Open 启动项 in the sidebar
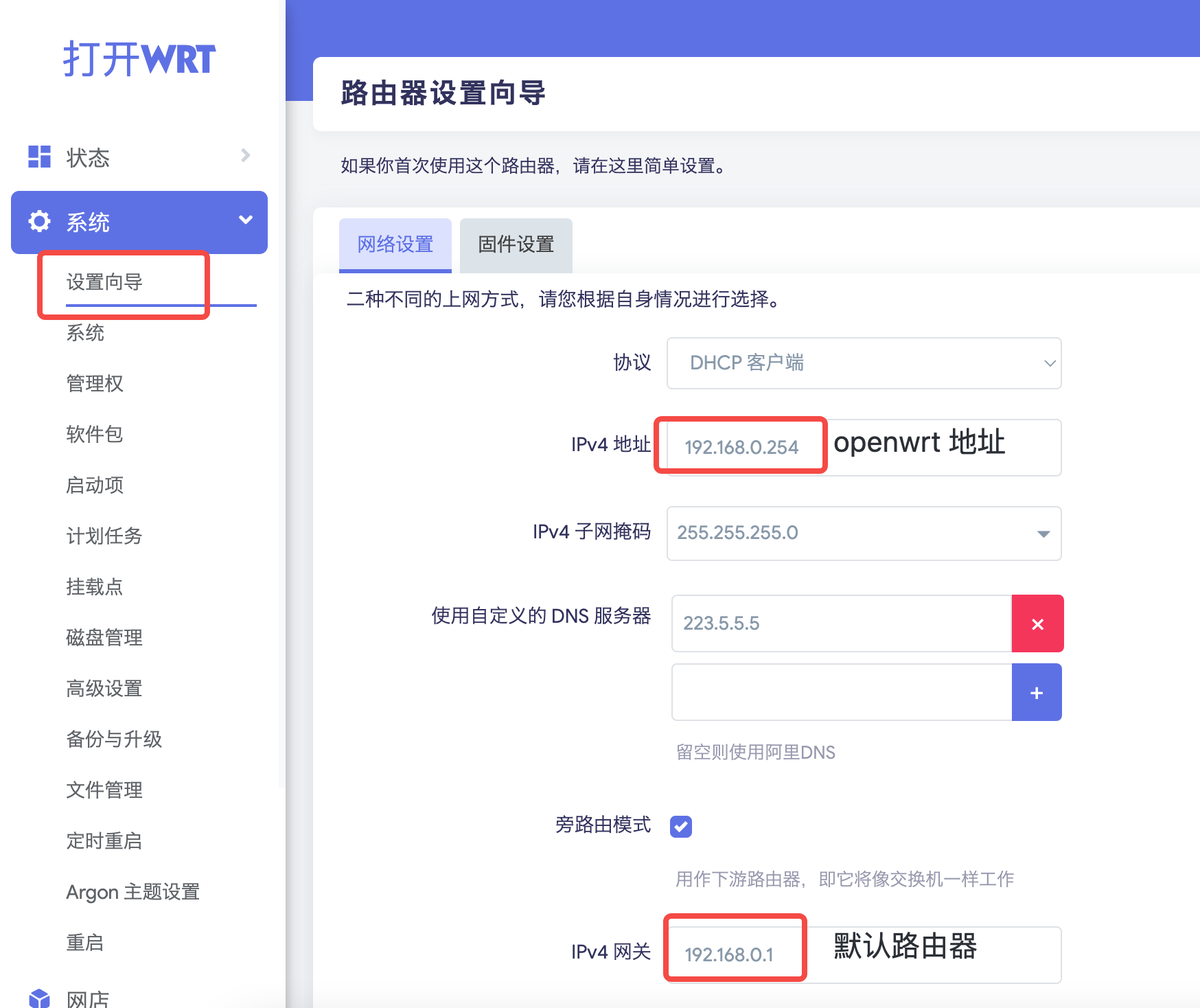The height and width of the screenshot is (1008, 1200). (95, 485)
